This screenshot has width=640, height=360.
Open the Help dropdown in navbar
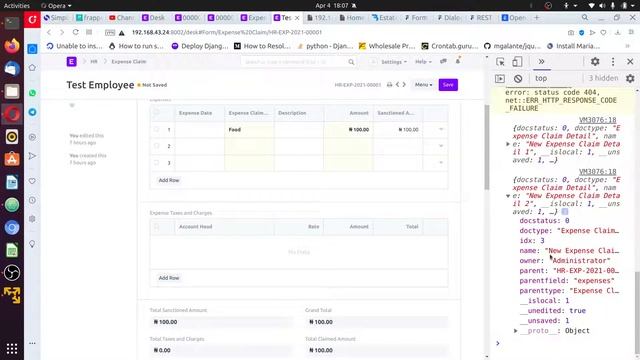423,62
